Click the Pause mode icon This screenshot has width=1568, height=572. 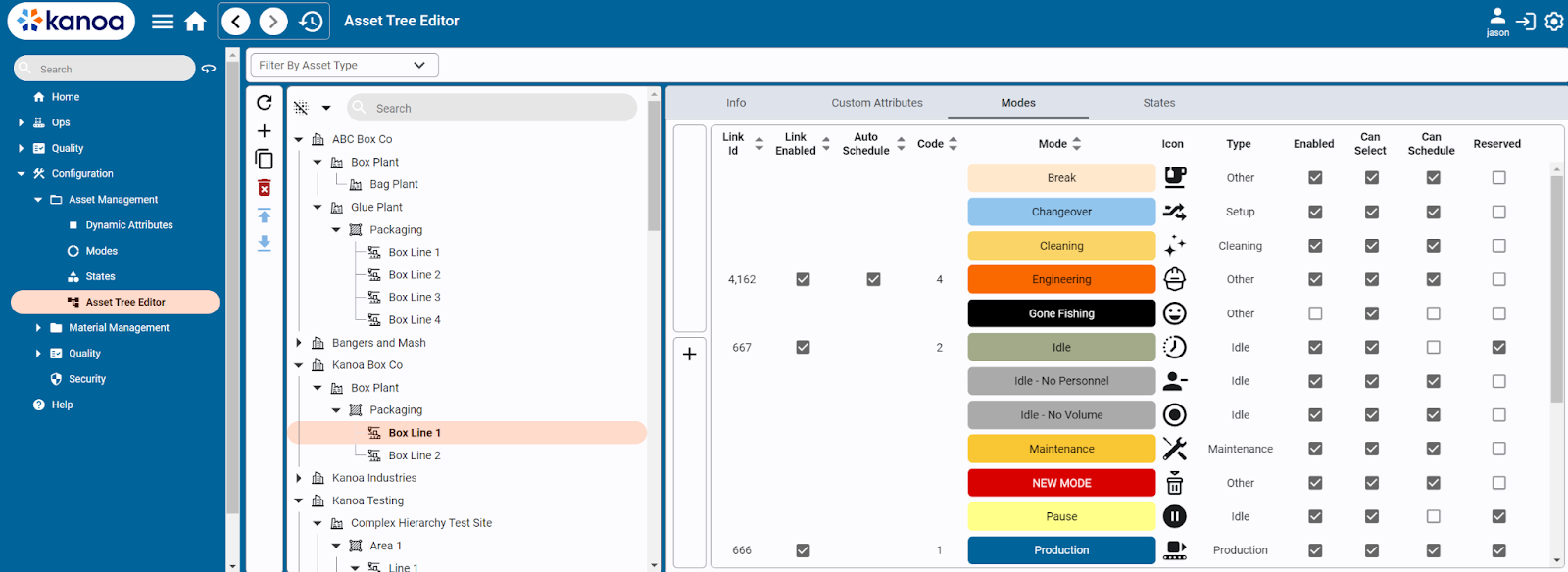point(1174,516)
